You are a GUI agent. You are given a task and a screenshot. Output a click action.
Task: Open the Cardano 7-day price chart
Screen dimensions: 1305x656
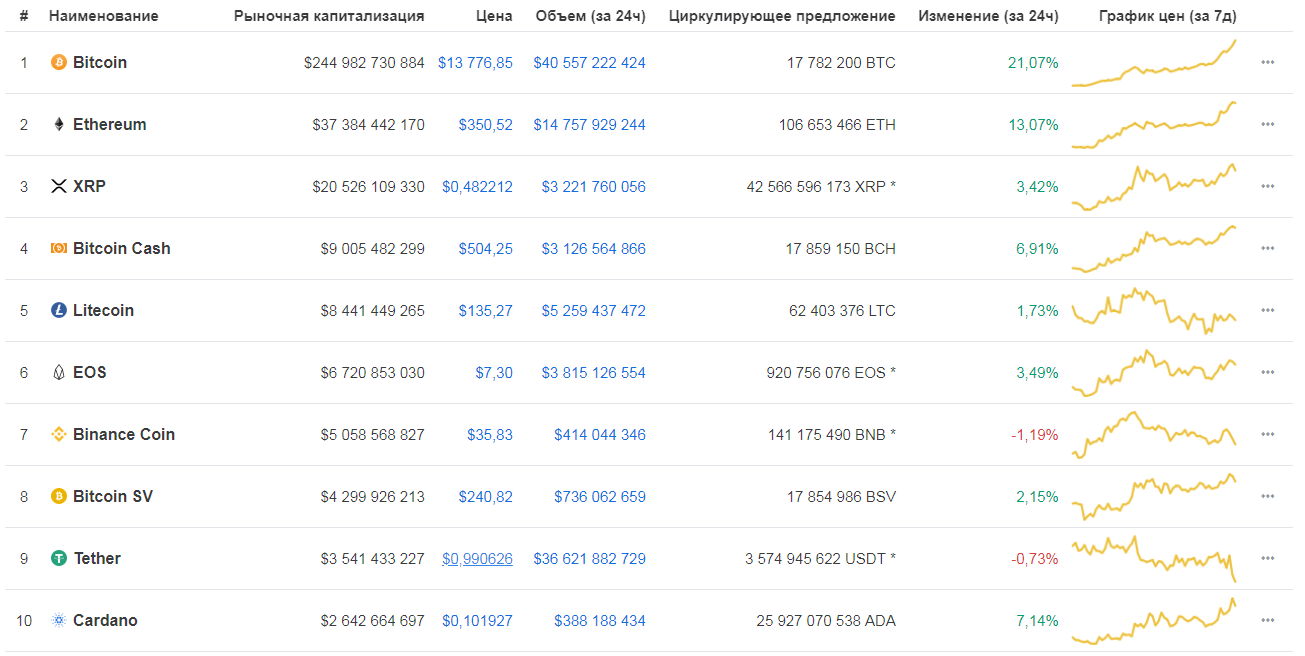[1154, 621]
